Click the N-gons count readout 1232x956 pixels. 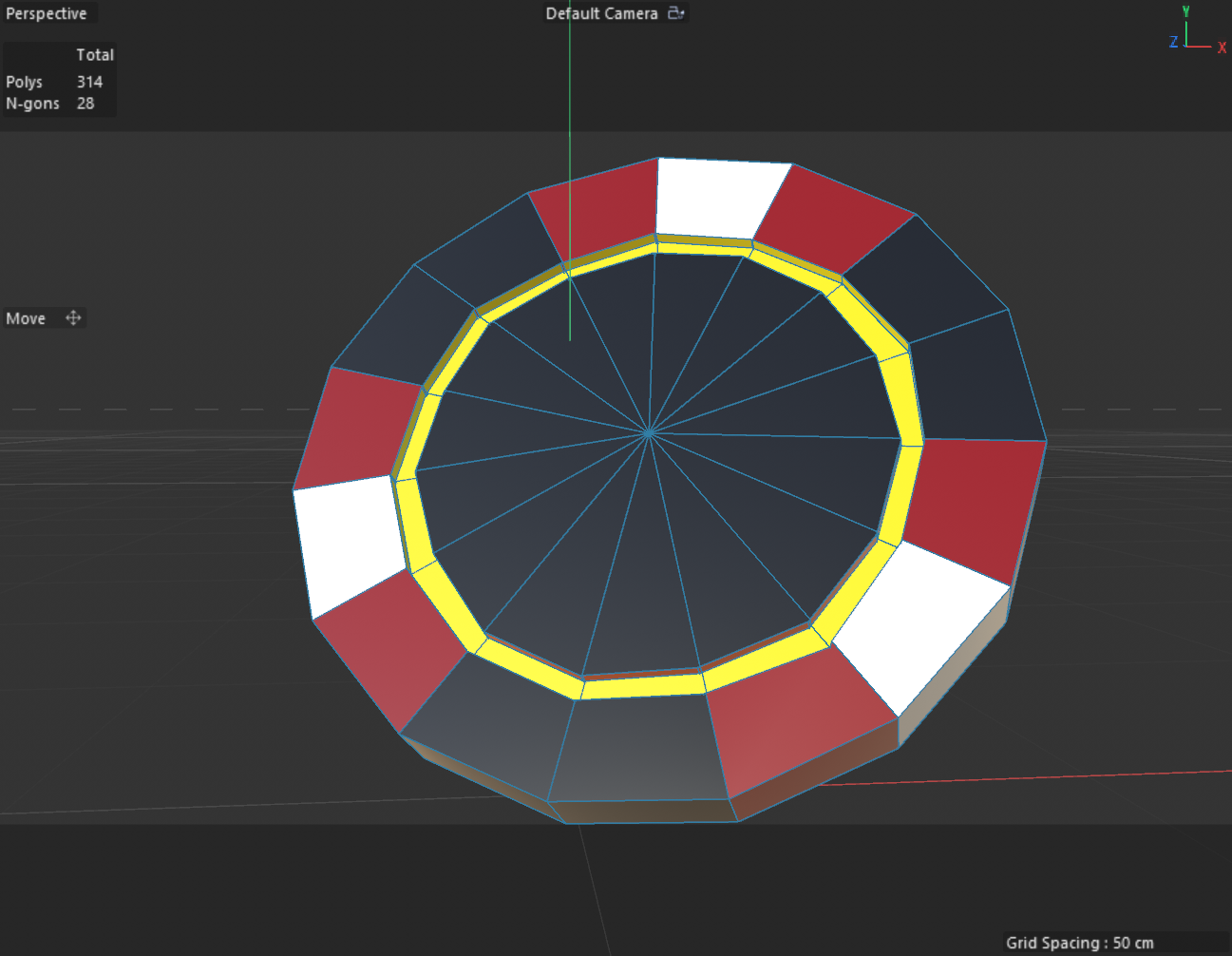[87, 103]
